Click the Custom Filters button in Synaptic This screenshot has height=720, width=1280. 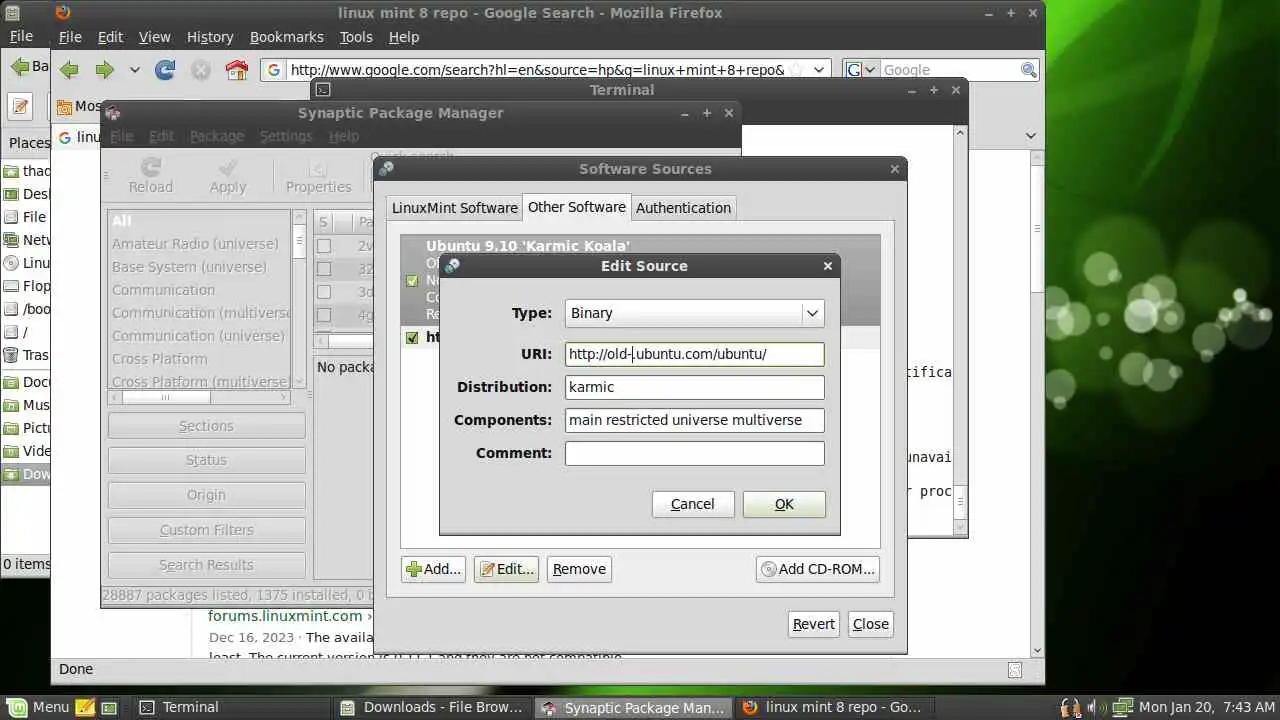tap(206, 530)
